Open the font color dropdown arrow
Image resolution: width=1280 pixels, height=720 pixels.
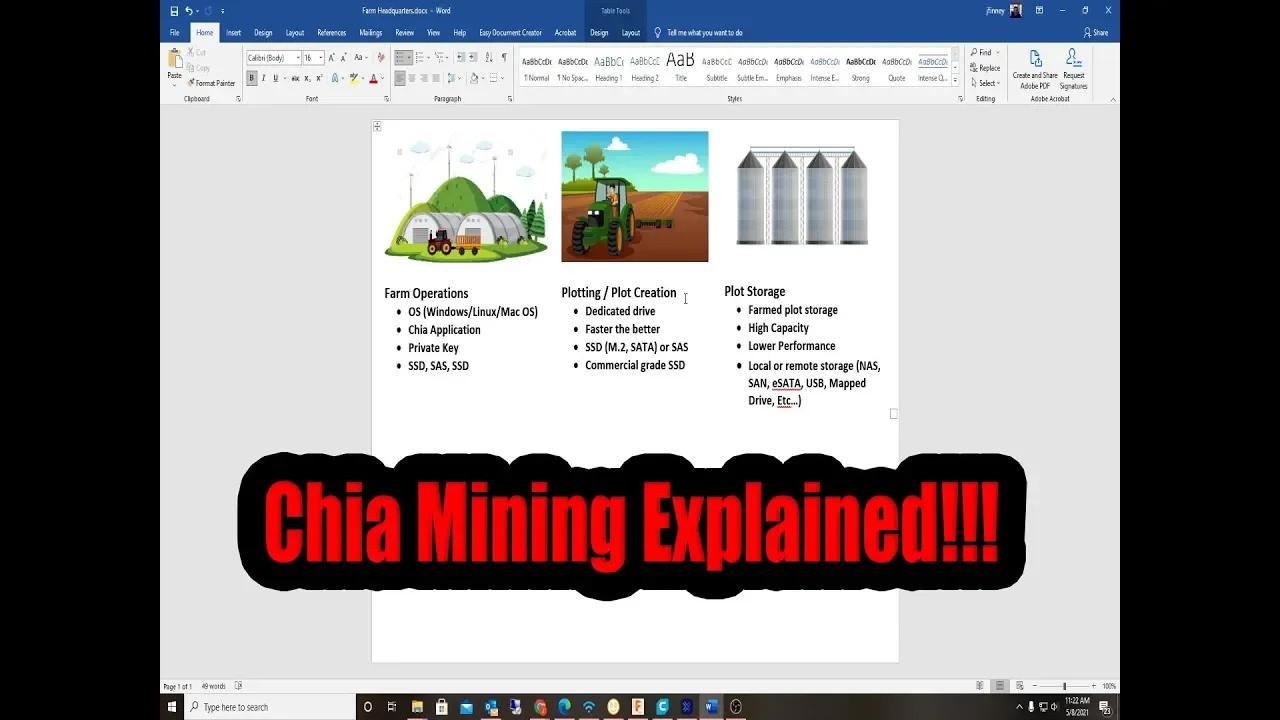[x=382, y=77]
